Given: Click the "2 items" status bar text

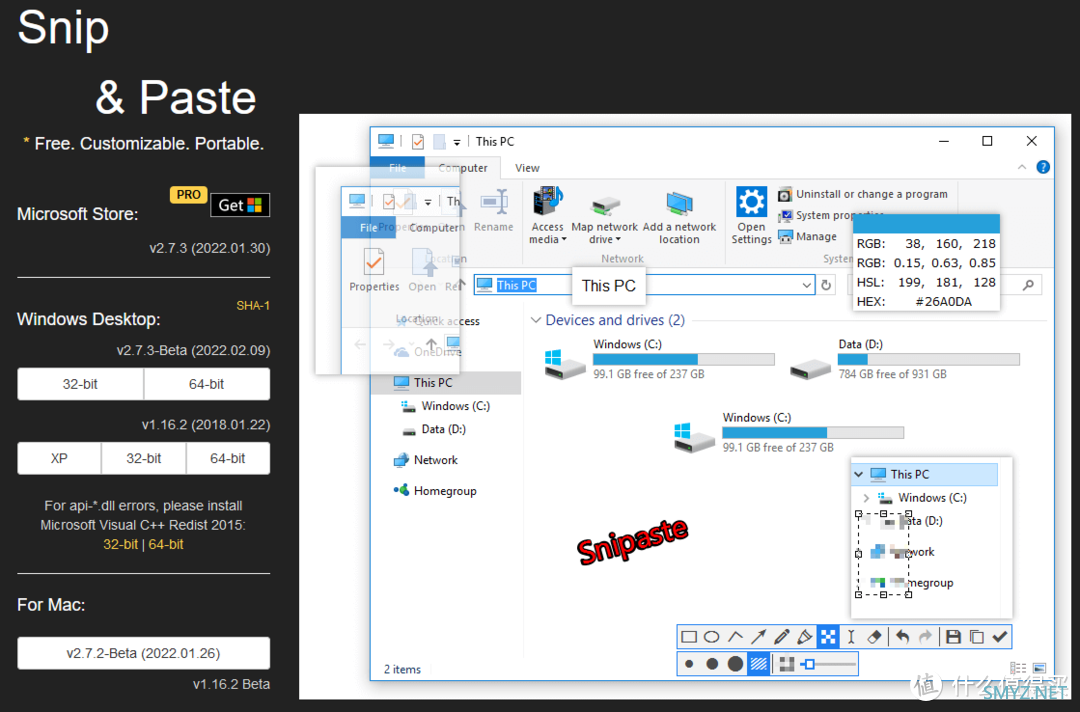Looking at the screenshot, I should tap(402, 669).
